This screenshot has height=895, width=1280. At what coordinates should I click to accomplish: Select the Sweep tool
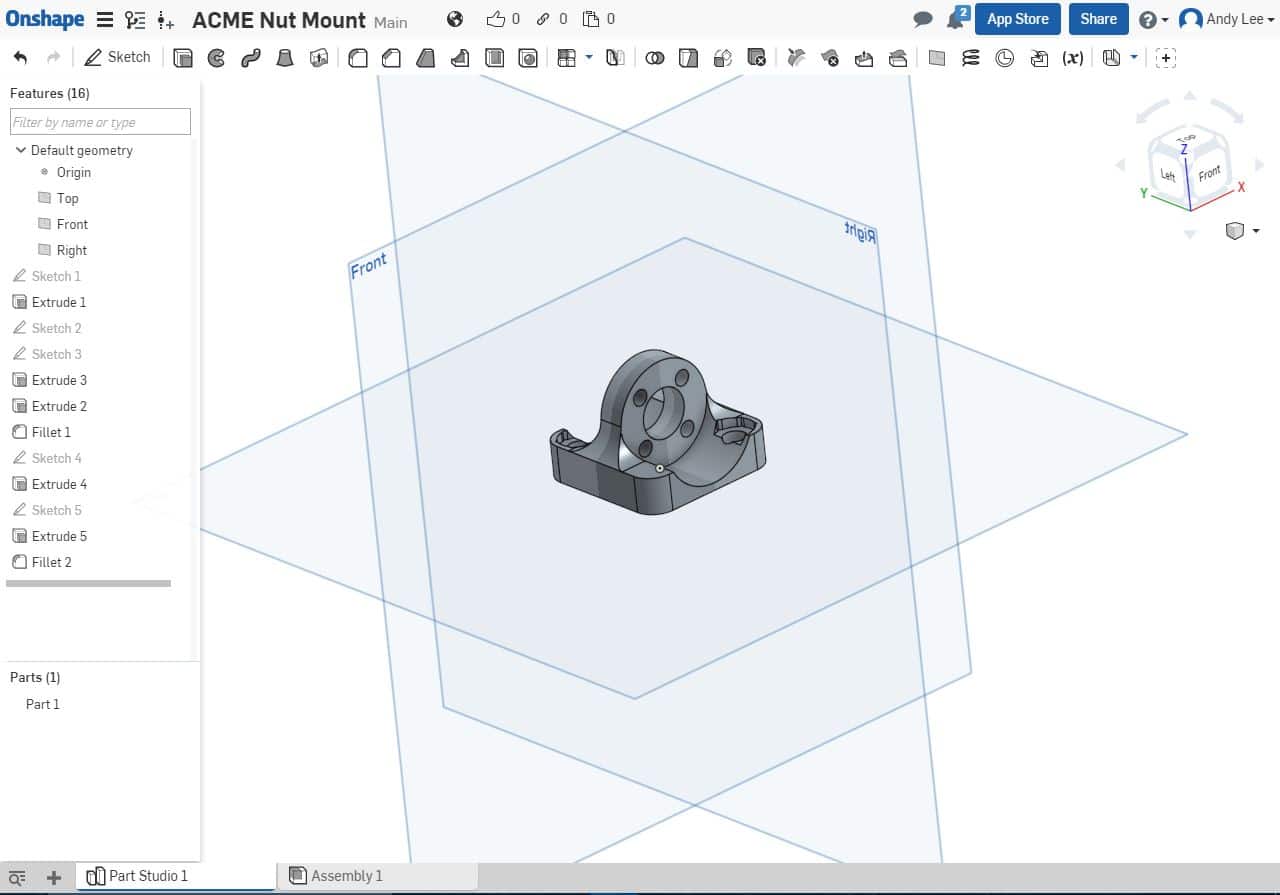click(x=251, y=58)
